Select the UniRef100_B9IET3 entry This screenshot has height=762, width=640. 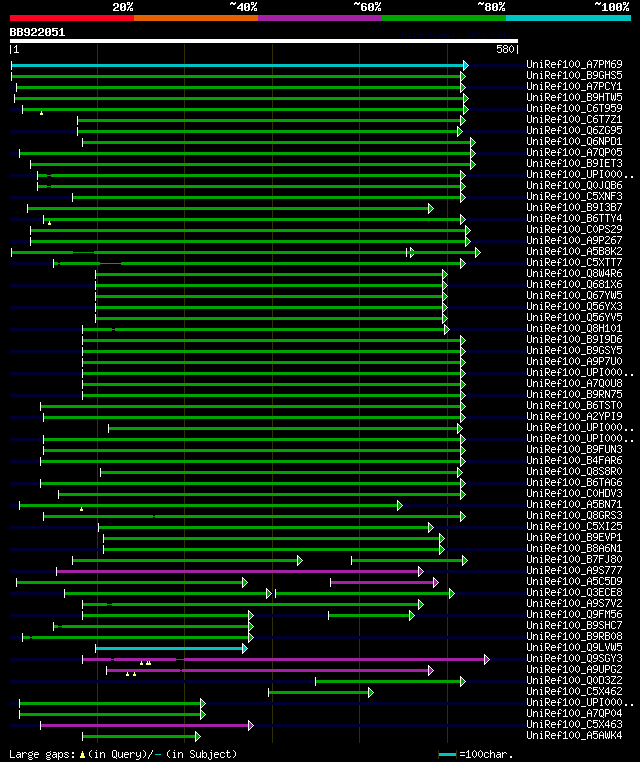[x=574, y=163]
